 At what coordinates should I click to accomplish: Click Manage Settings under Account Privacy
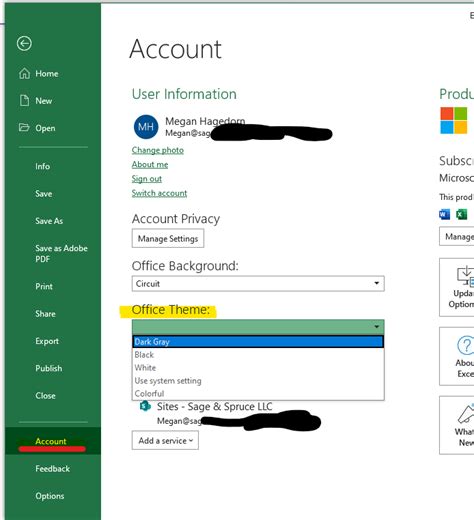tap(168, 238)
